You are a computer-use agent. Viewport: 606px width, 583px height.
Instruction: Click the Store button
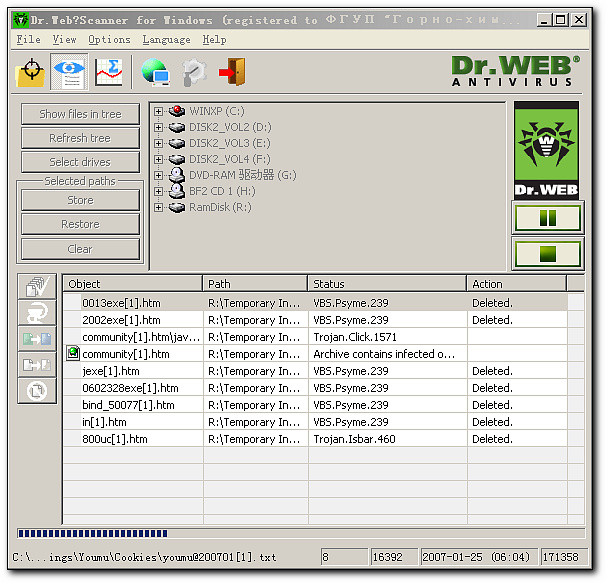click(x=80, y=200)
